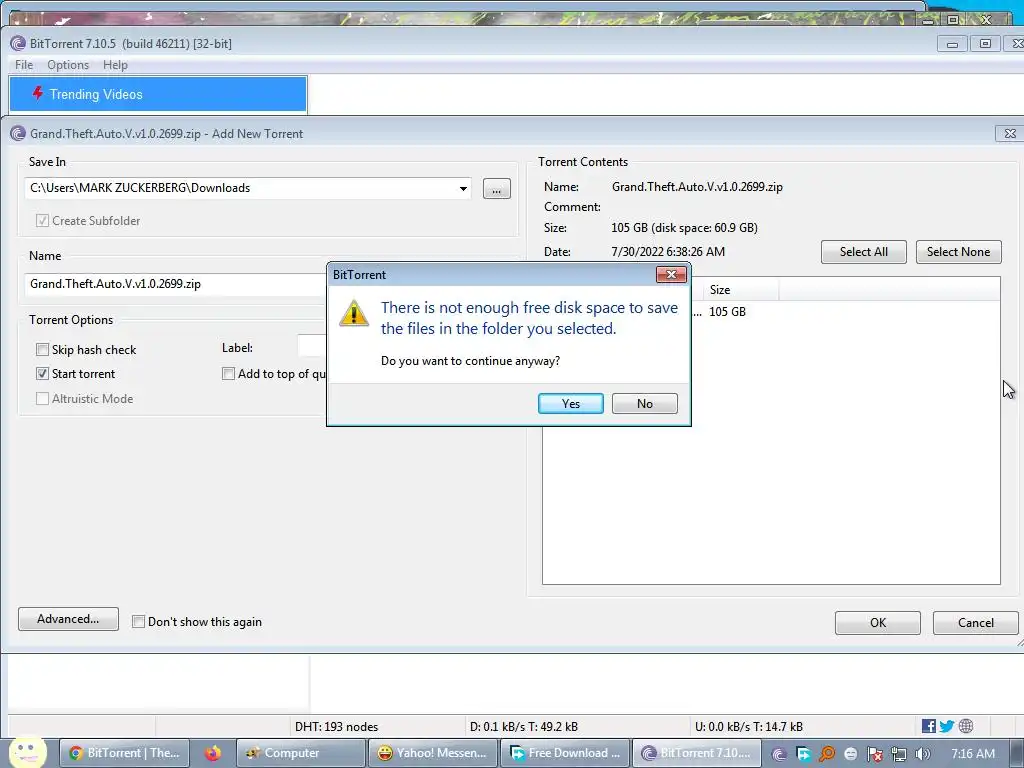Open the volume speaker tray icon
The height and width of the screenshot is (768, 1024).
[922, 754]
